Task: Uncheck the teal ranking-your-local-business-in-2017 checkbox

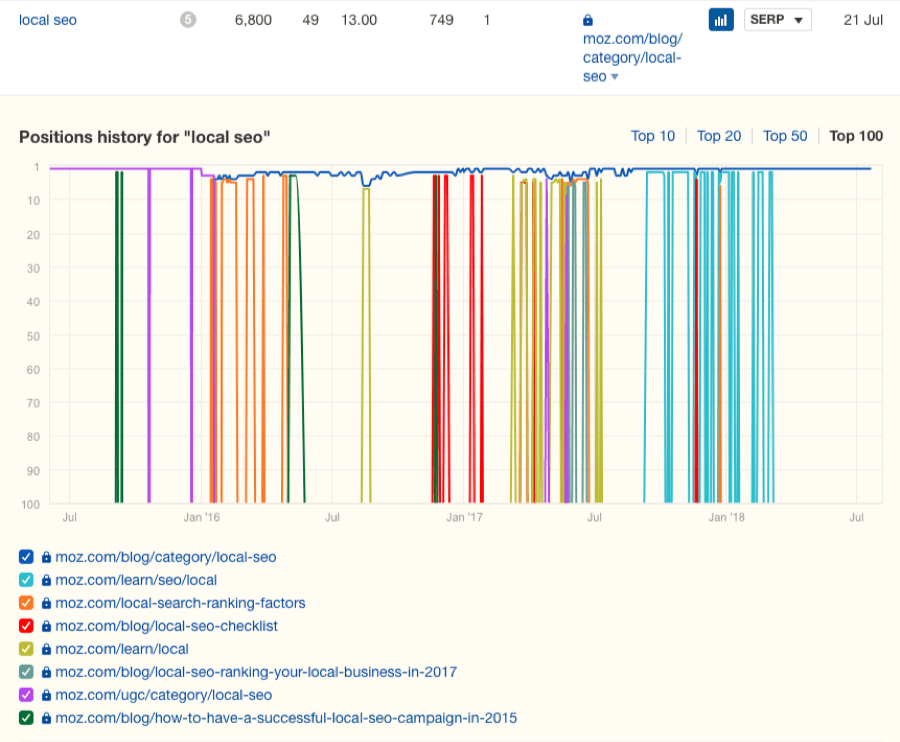Action: pyautogui.click(x=26, y=671)
